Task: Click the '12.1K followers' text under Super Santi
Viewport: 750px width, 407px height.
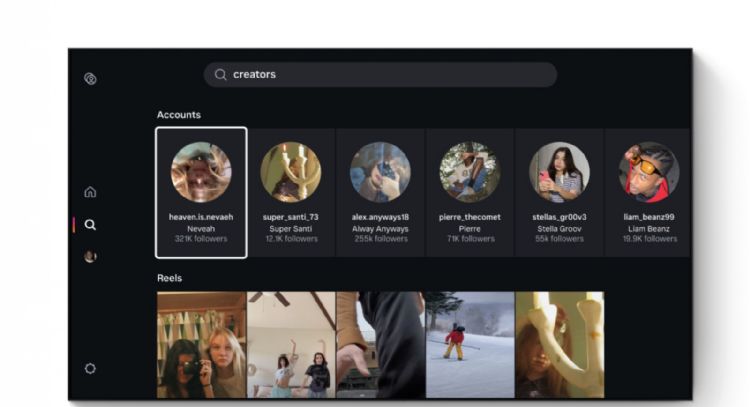Action: click(291, 239)
